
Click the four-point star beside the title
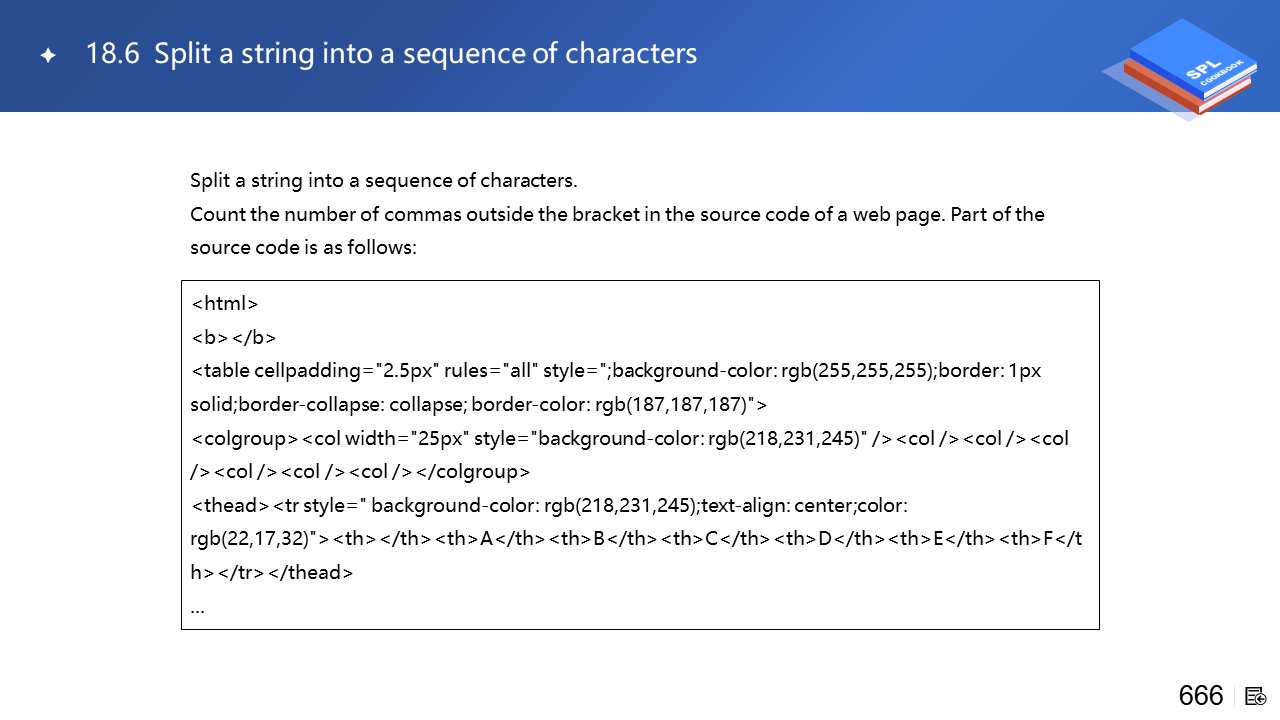point(47,56)
